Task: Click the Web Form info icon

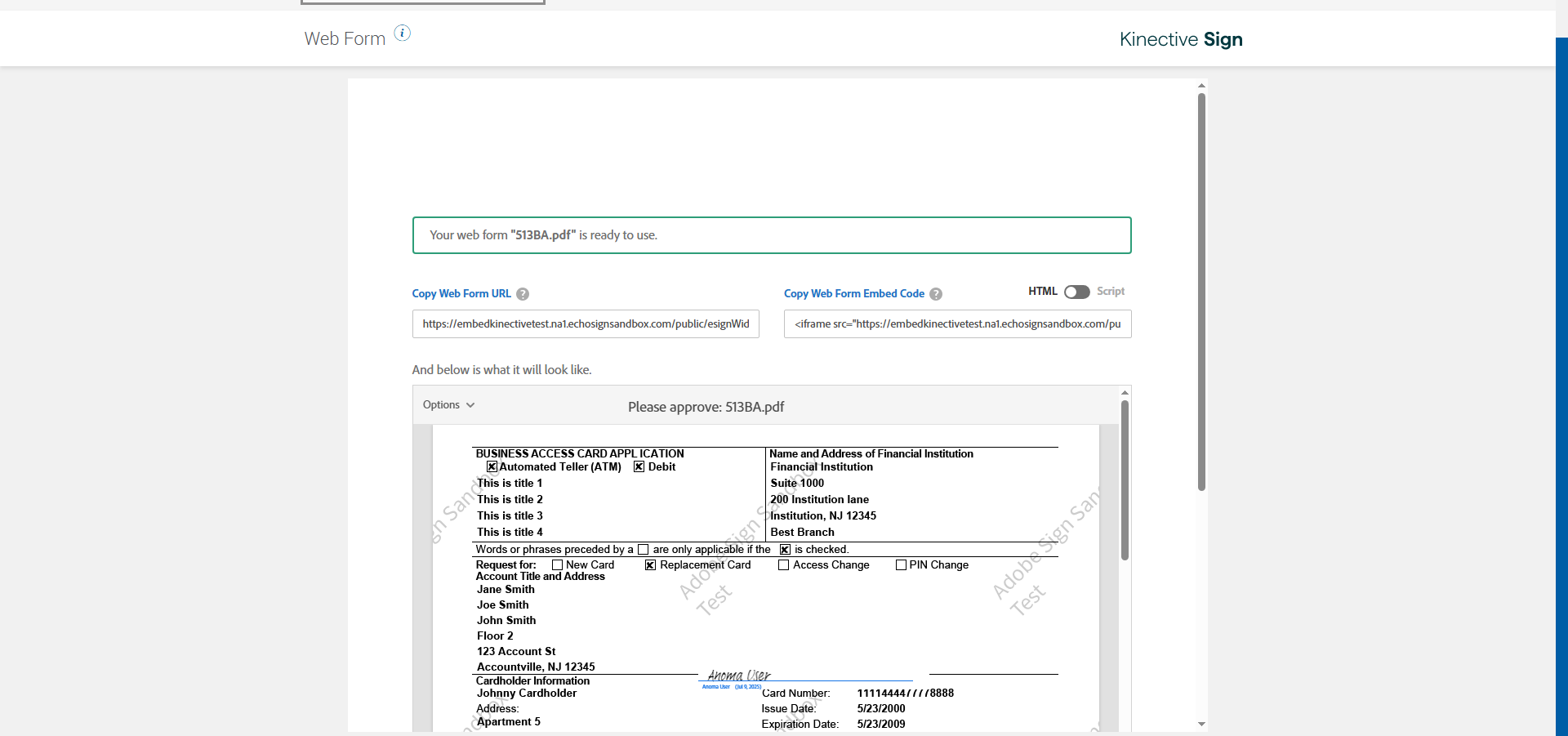Action: coord(403,33)
